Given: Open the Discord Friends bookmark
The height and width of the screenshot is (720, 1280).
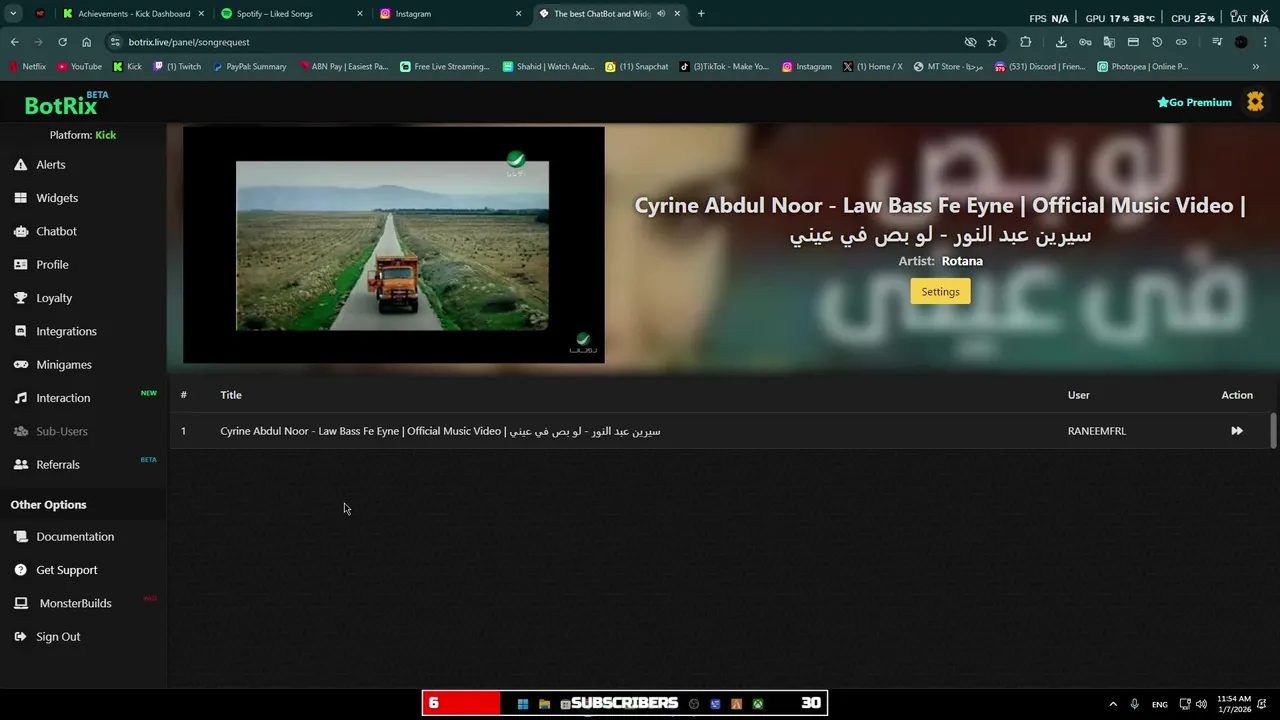Looking at the screenshot, I should tap(1040, 67).
